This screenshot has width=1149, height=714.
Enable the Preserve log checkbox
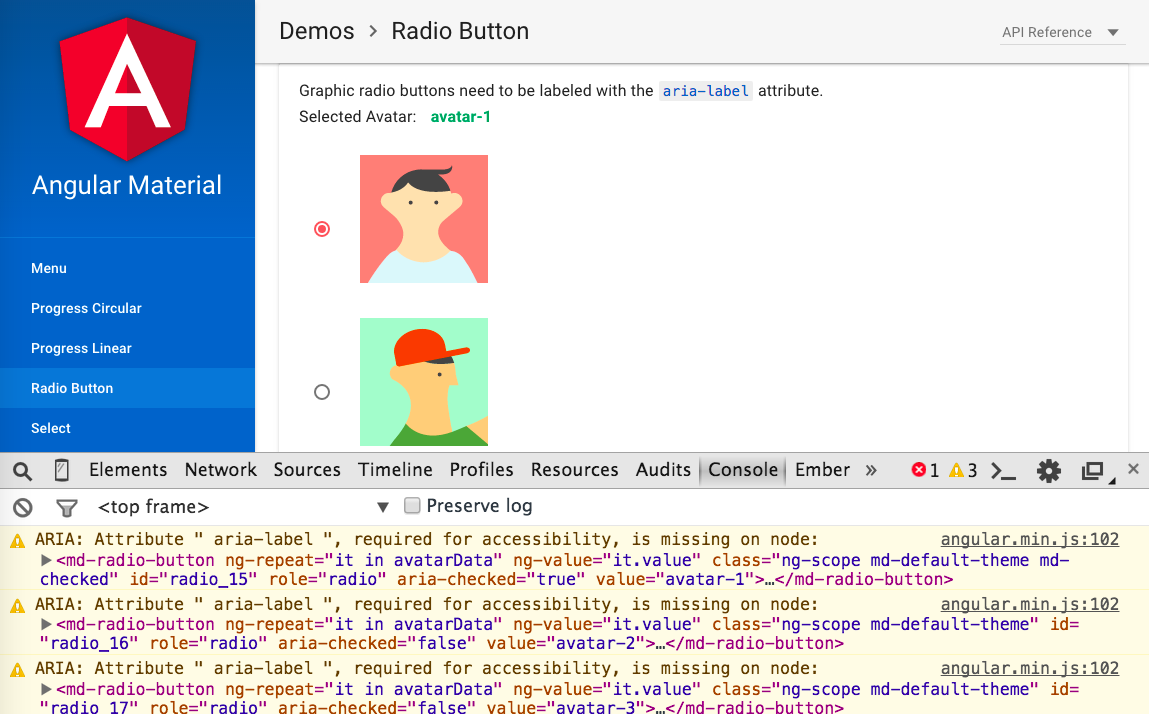pos(413,506)
